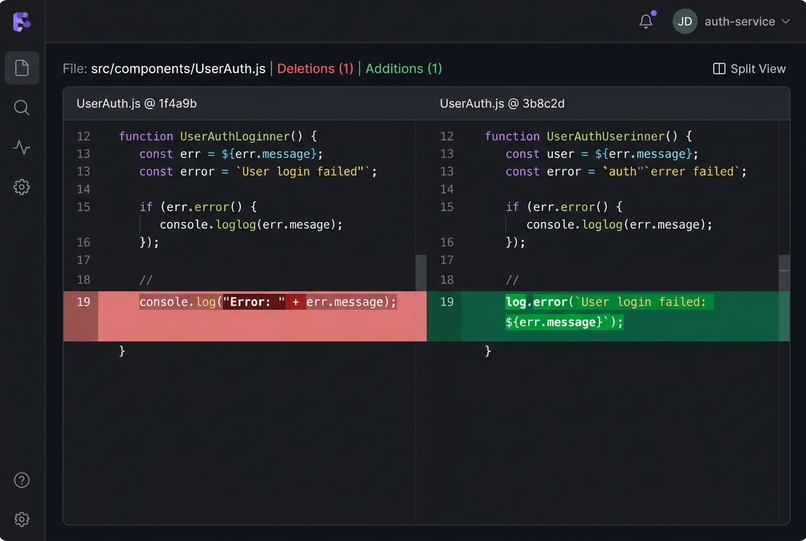The height and width of the screenshot is (541, 806).
Task: Open the upper gear settings icon
Action: 22,187
